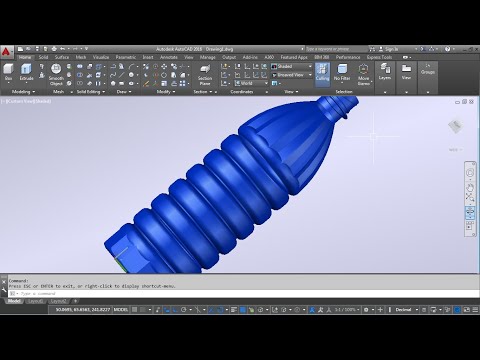
Task: Click the command line input field
Action: (x=243, y=294)
